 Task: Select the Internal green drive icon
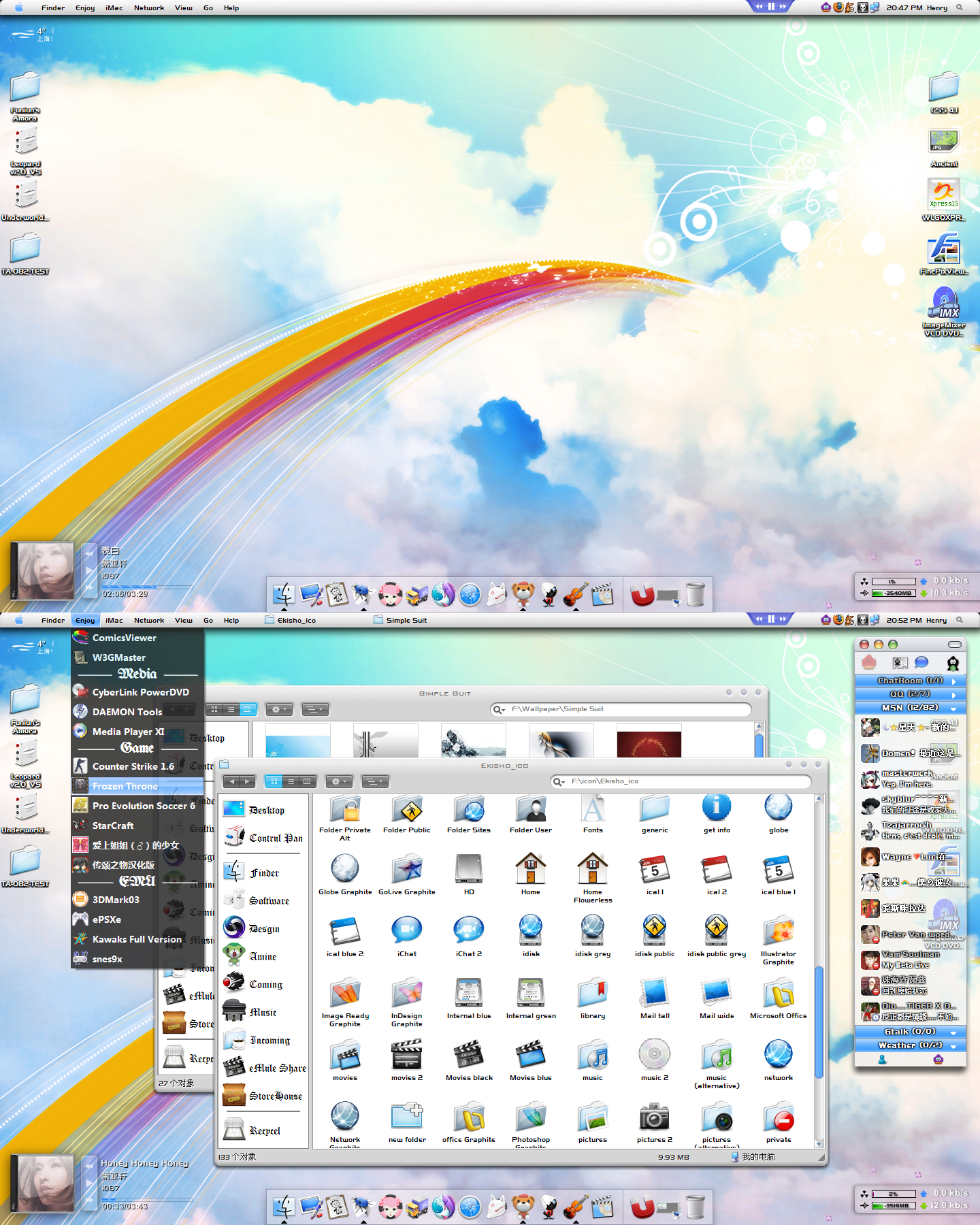pyautogui.click(x=531, y=994)
